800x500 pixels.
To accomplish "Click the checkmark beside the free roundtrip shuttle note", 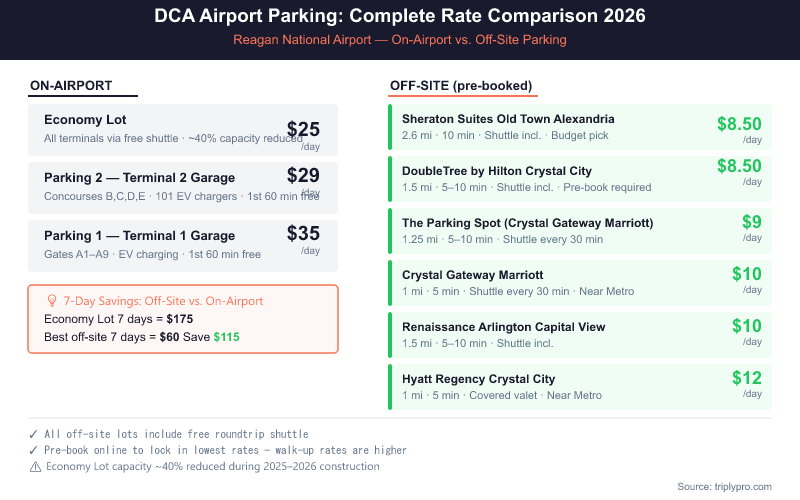I will 35,434.
